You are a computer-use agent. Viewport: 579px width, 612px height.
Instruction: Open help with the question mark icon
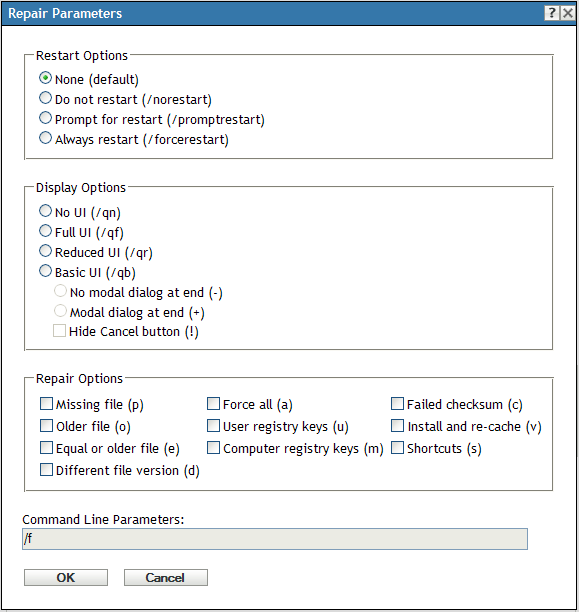coord(552,13)
